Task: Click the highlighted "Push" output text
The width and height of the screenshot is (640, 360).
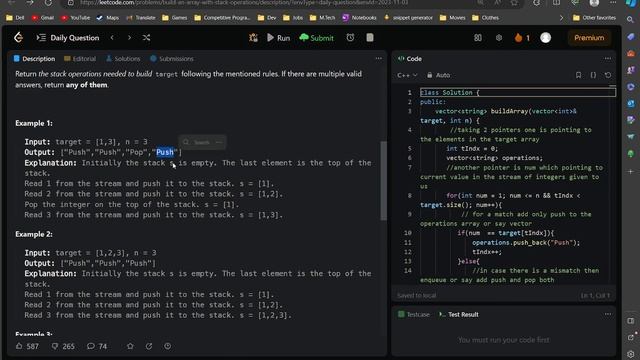Action: pyautogui.click(x=165, y=152)
